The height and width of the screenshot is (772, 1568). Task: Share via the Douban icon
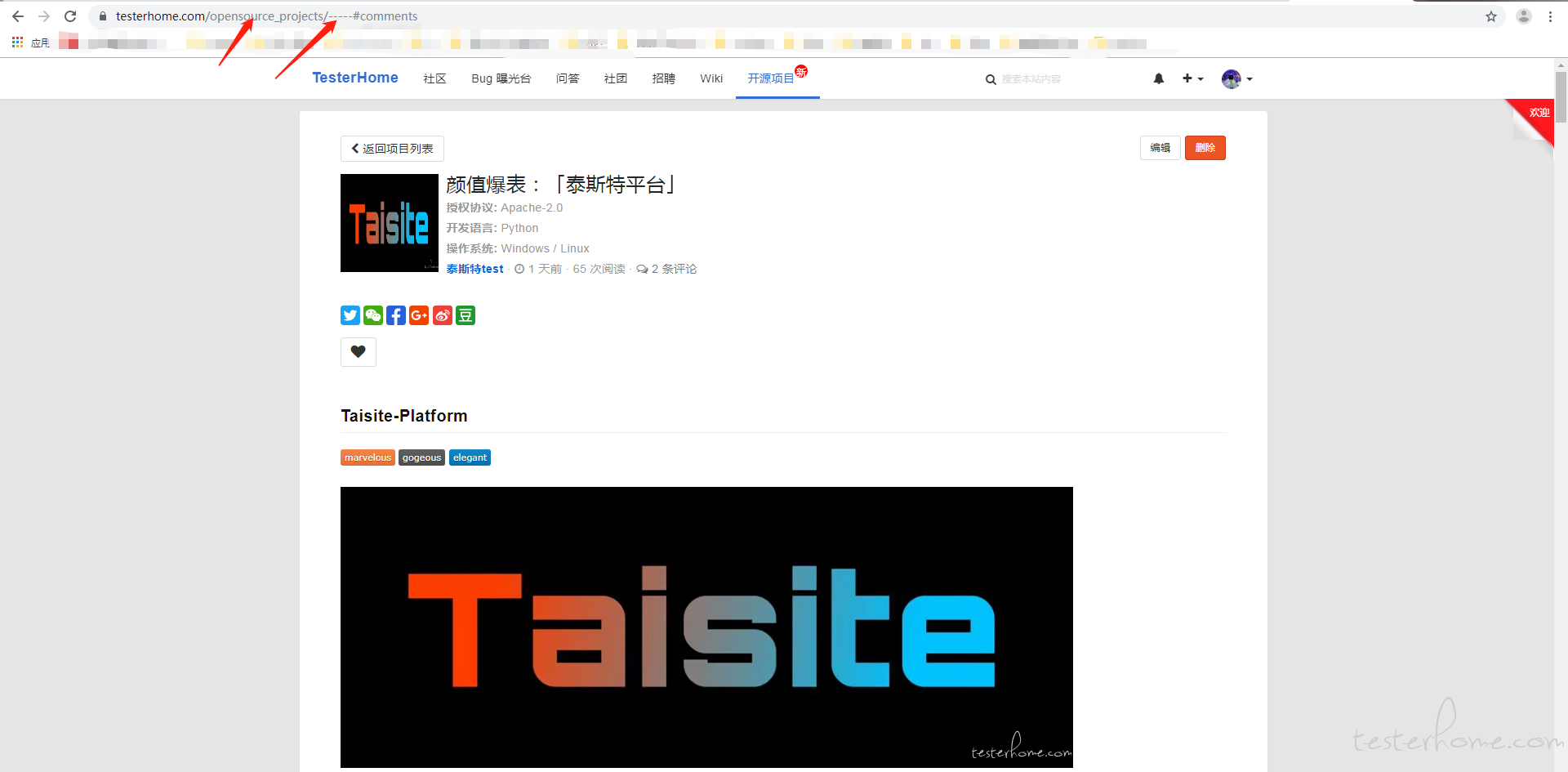[465, 315]
